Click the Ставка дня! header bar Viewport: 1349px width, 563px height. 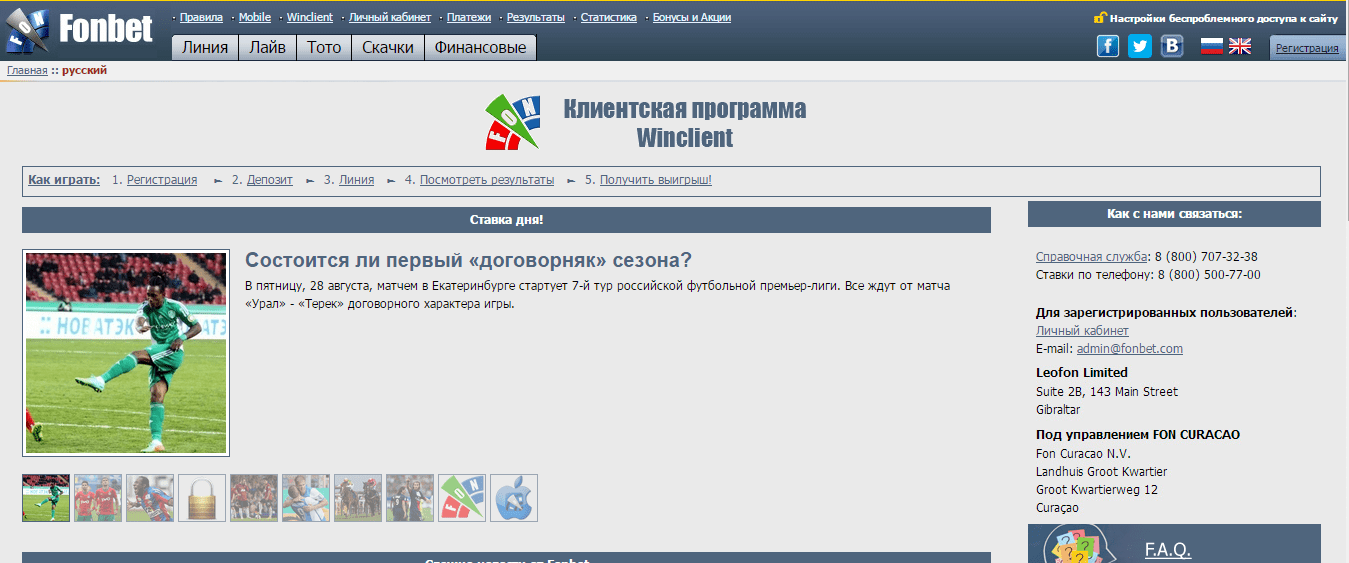[x=506, y=220]
